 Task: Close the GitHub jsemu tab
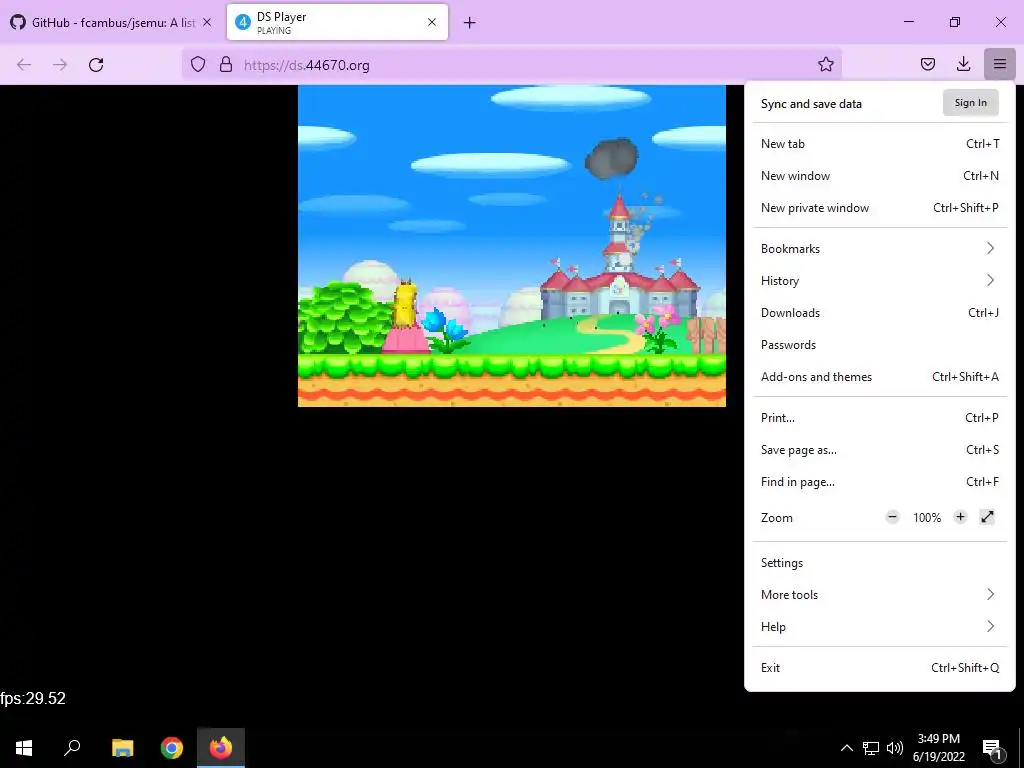point(207,22)
